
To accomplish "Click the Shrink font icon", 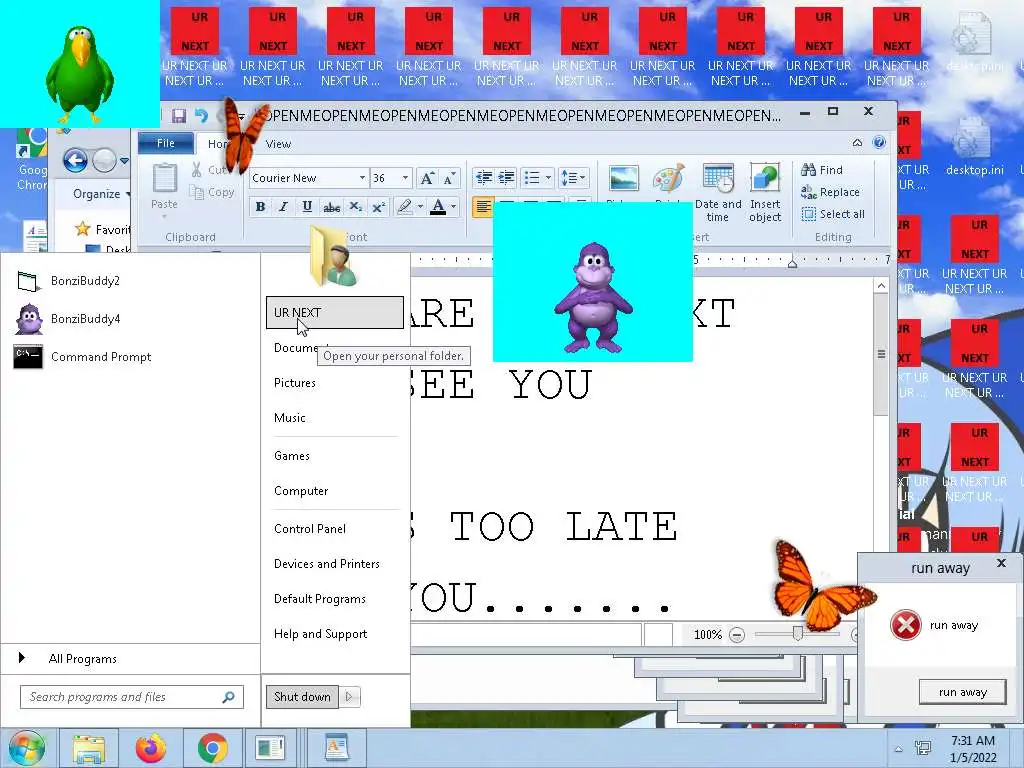I will [449, 178].
